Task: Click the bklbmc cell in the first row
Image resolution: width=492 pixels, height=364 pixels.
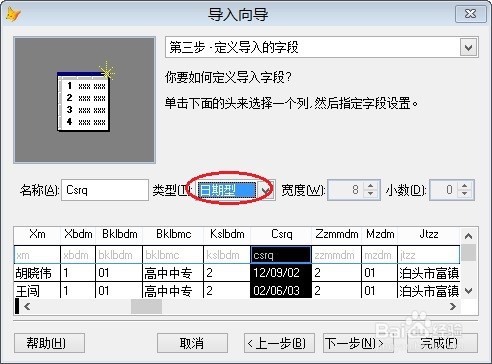Action: click(x=173, y=255)
